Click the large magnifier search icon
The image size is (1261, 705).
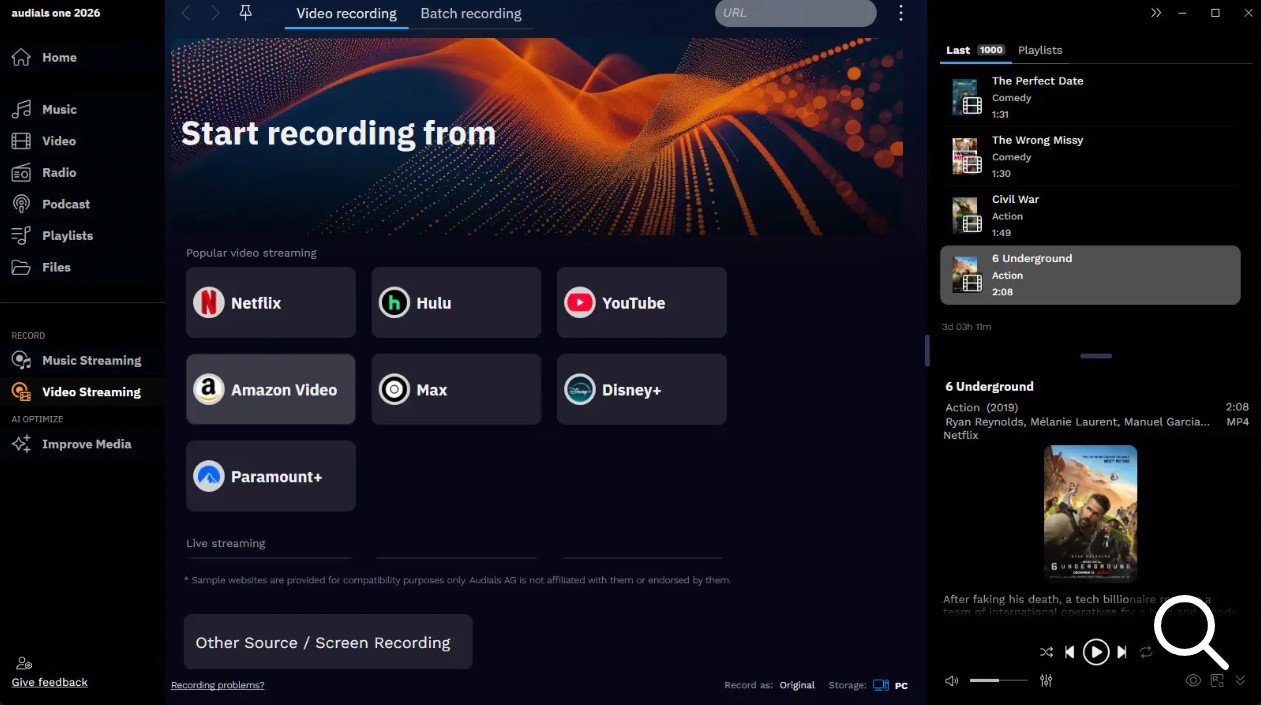1189,631
